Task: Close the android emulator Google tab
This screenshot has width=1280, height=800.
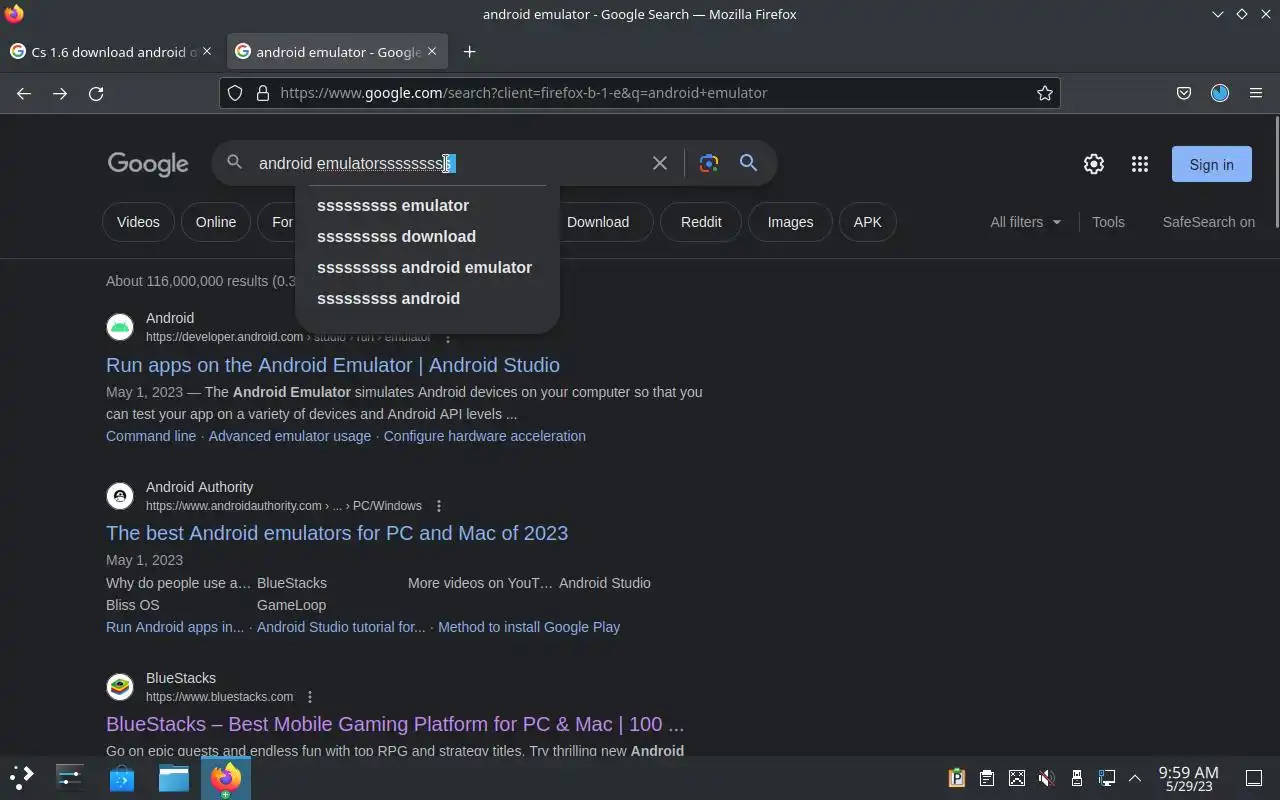Action: (433, 51)
